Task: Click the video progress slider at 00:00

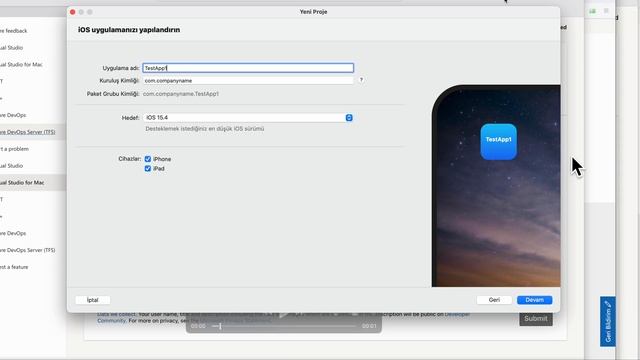Action: click(284, 326)
